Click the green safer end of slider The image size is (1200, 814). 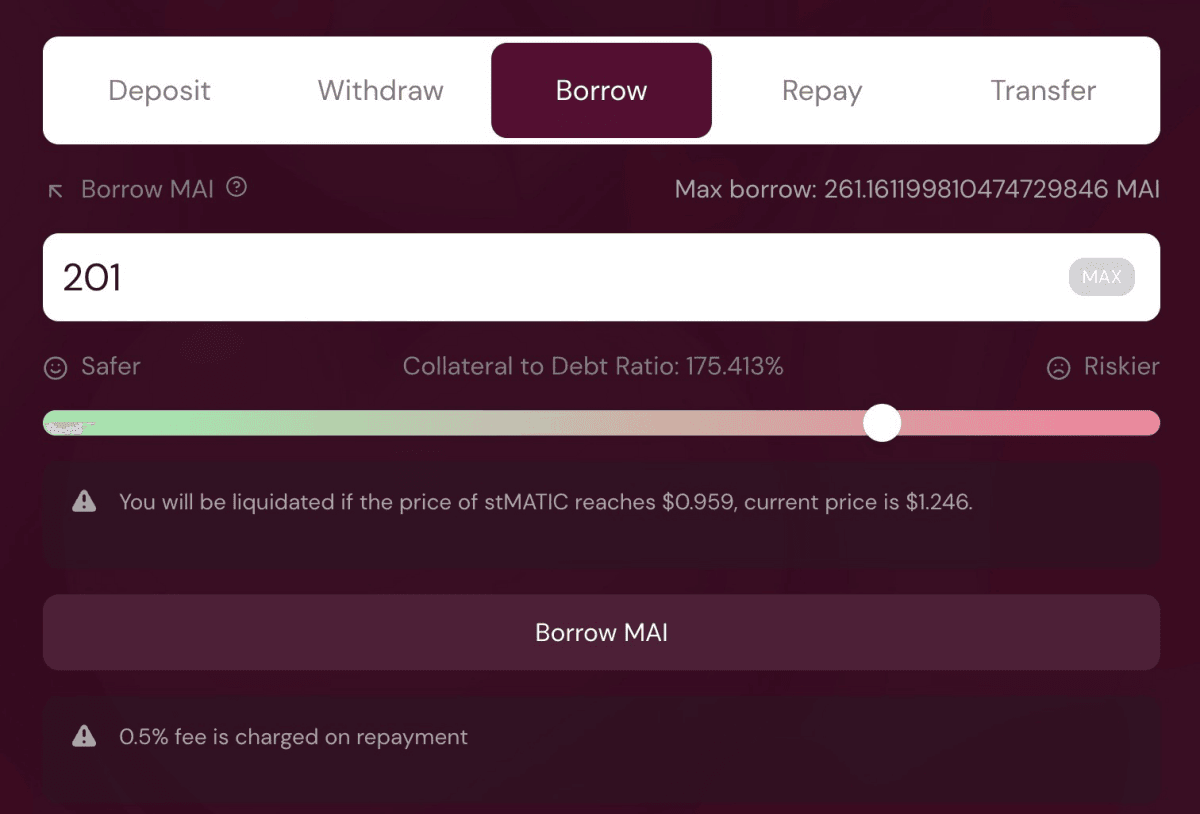tap(70, 423)
